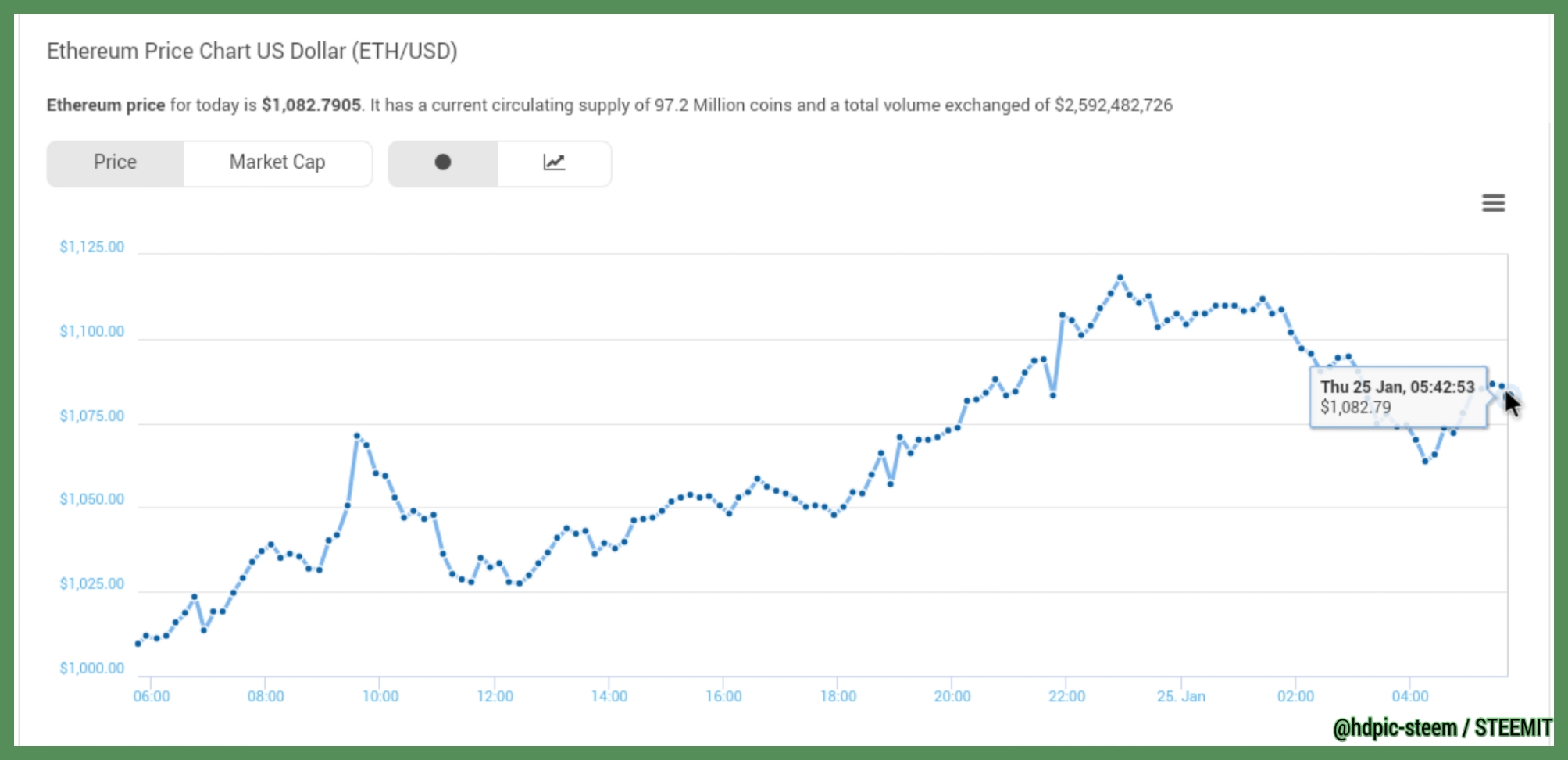The height and width of the screenshot is (760, 1568).
Task: Click the $1,100.00 y-axis label
Action: tap(92, 331)
